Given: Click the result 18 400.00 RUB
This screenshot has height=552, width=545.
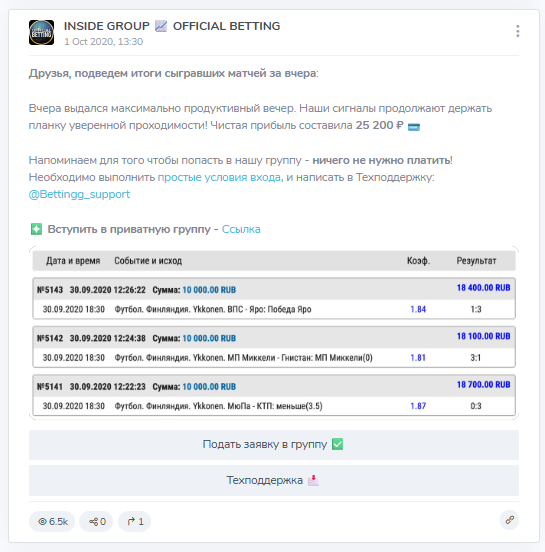Looking at the screenshot, I should (483, 288).
